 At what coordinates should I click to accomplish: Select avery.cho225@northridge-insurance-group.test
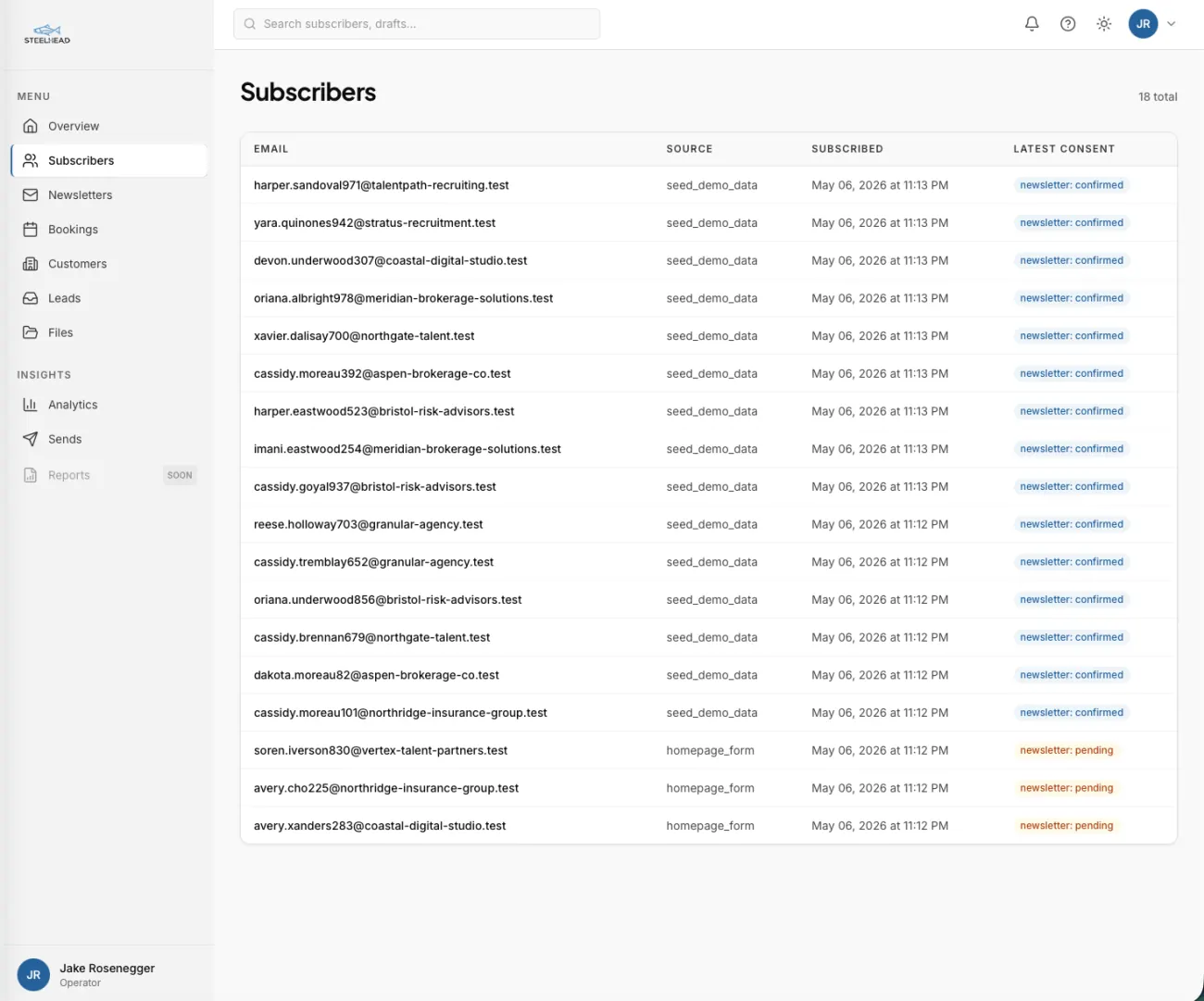(x=386, y=788)
